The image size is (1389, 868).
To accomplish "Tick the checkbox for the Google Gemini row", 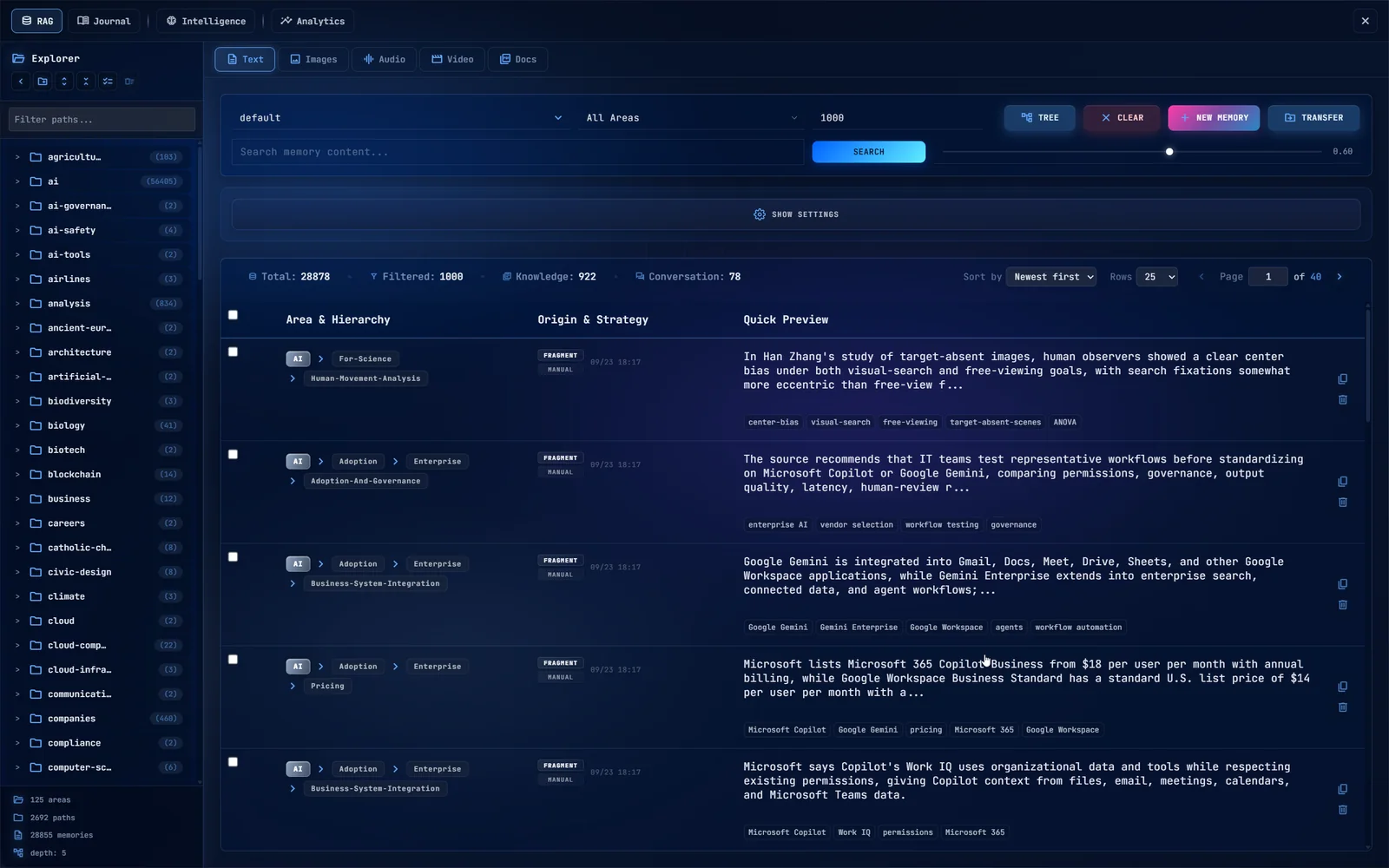I will click(233, 556).
